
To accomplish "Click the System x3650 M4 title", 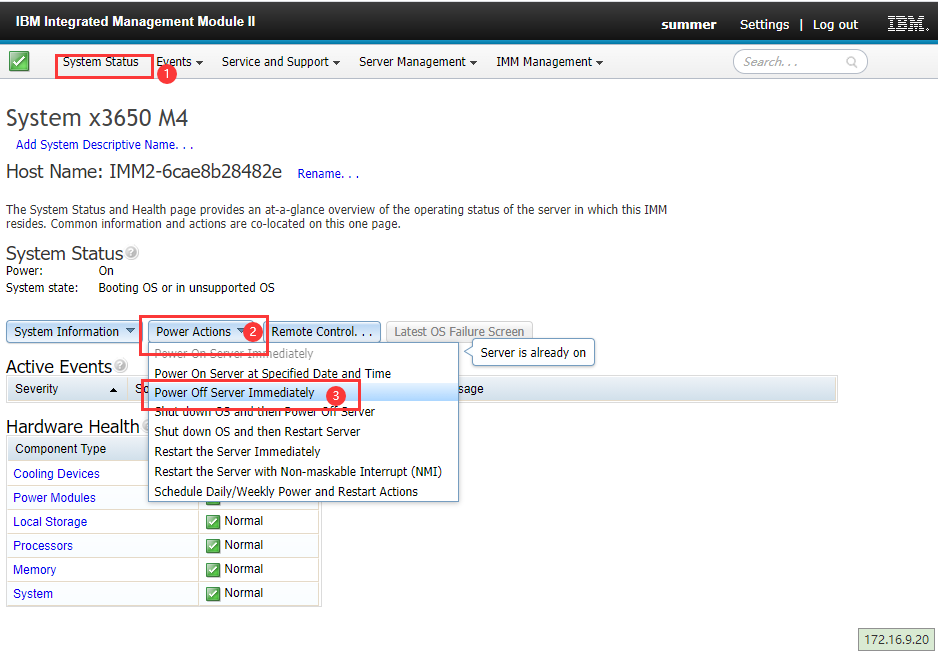I will [97, 118].
